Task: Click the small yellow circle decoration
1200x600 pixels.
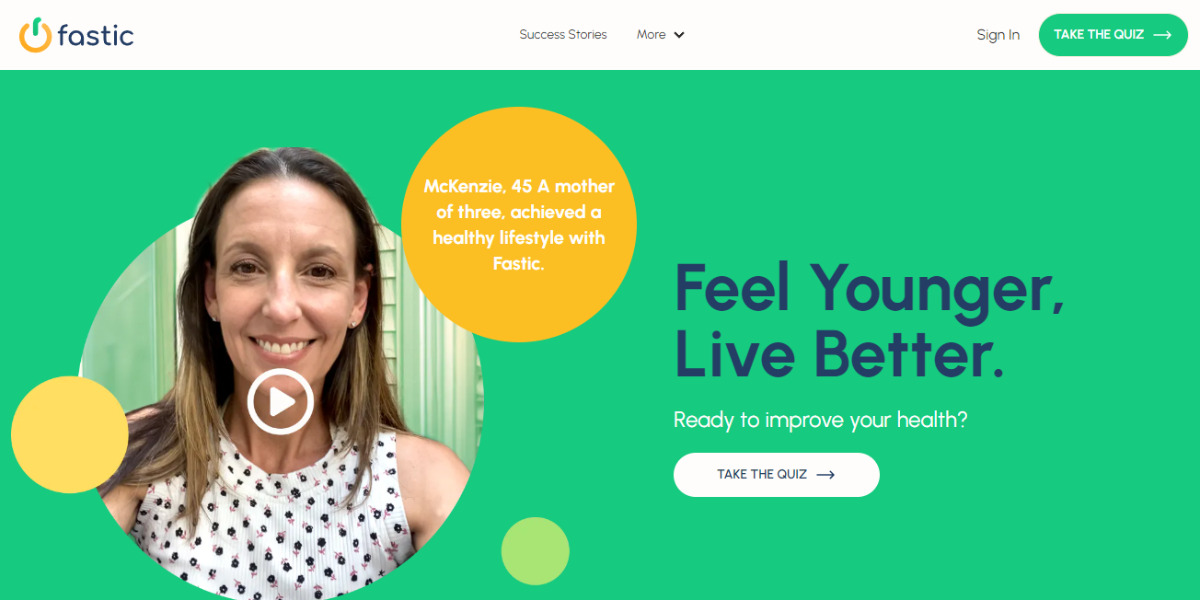Action: tap(70, 434)
